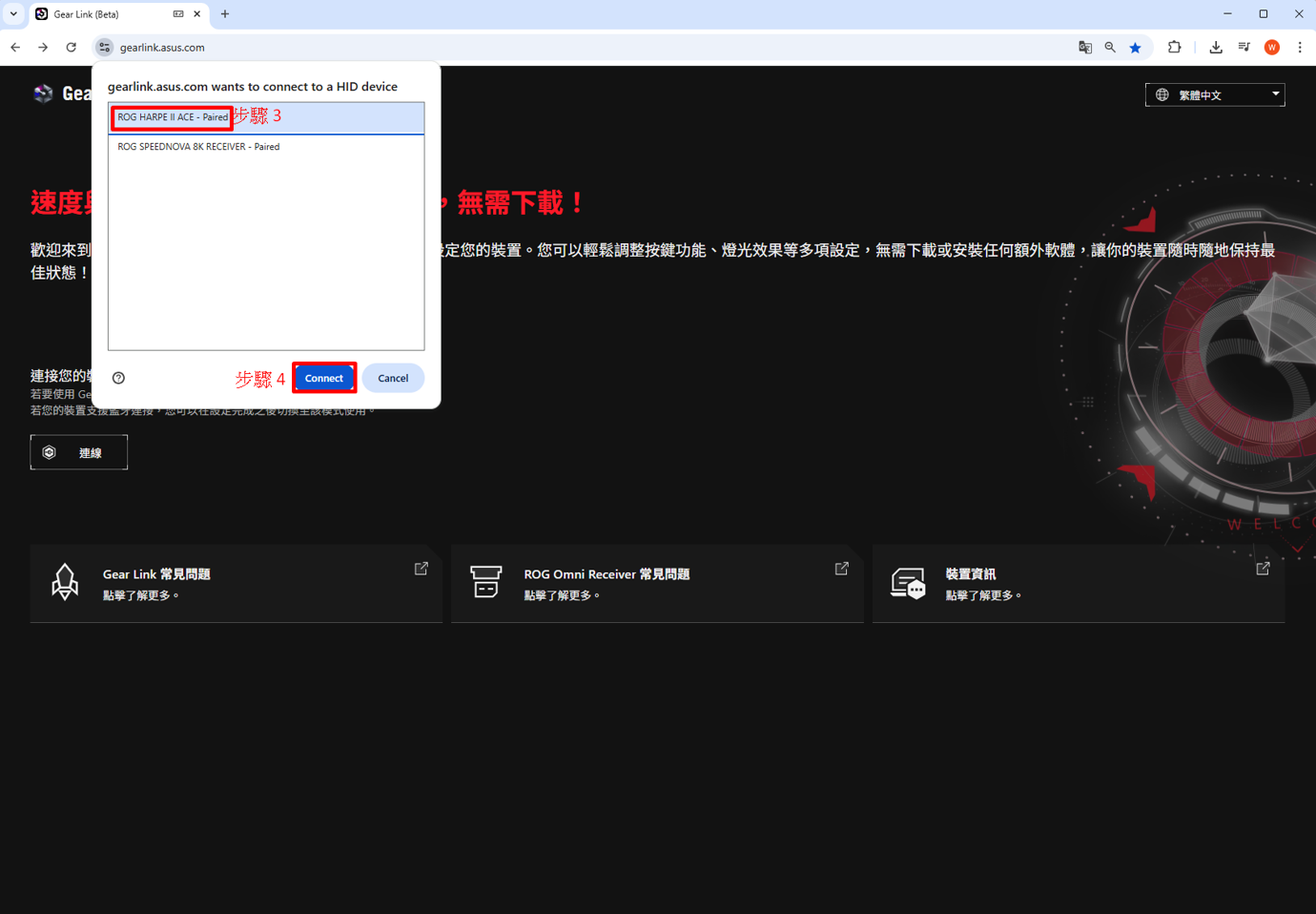Open zoom magnifier icon in address bar
The image size is (1316, 914).
tap(1110, 47)
